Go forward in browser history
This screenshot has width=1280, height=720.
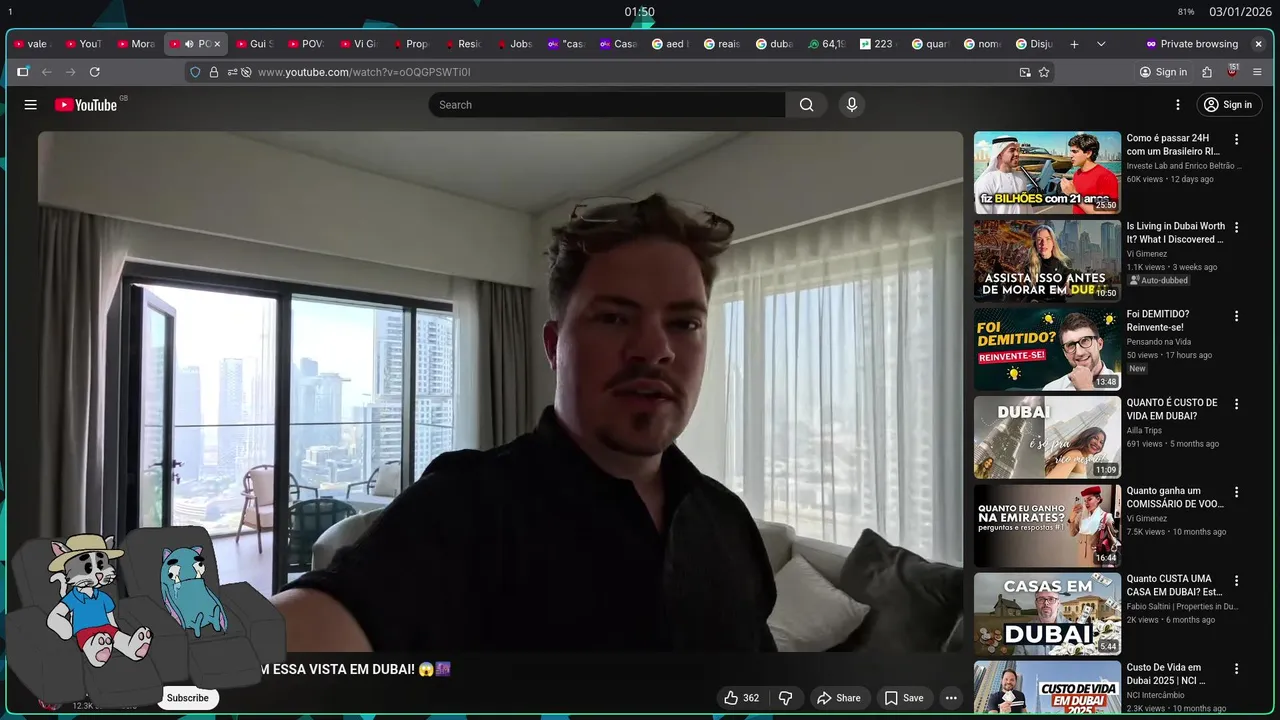click(71, 72)
